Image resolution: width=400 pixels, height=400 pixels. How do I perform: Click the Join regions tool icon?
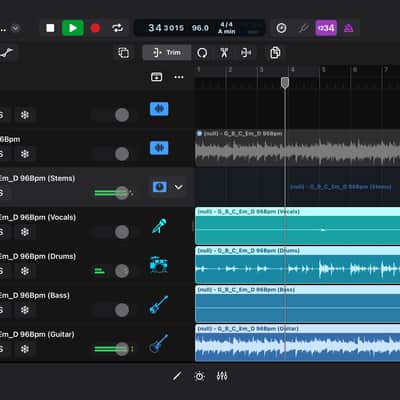tap(246, 53)
